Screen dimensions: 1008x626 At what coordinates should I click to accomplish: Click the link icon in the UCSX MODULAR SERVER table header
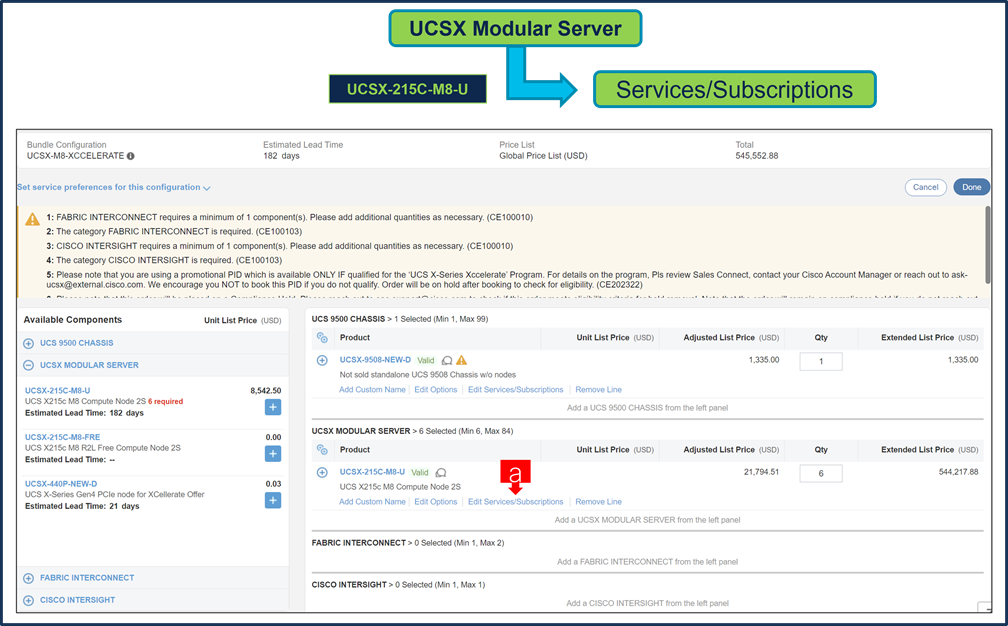(322, 450)
